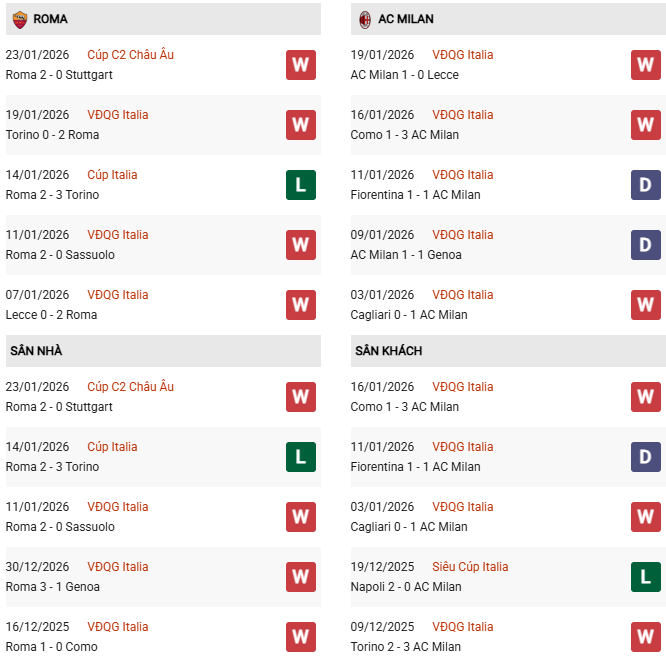Click the W badge for AC Milan 1 - 0 Lecce
Screen dimensions: 666x661
click(645, 65)
